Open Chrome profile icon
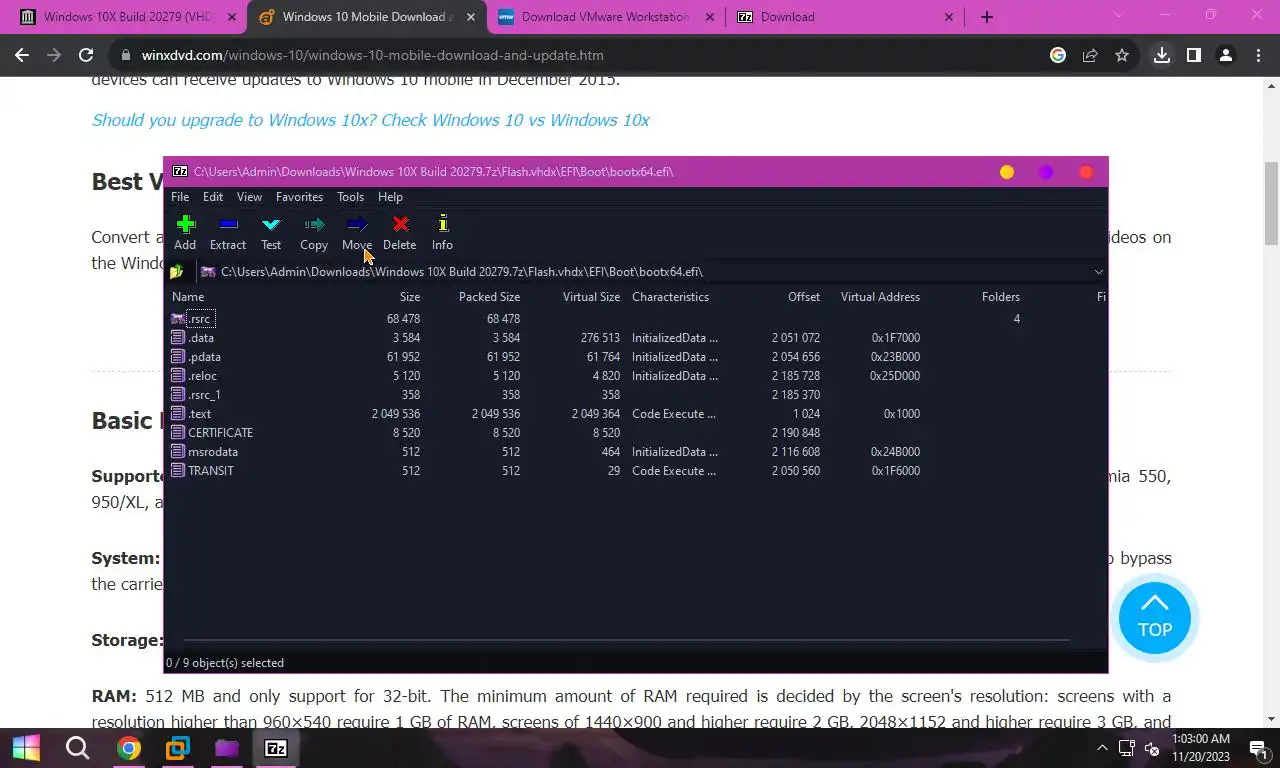 (x=1226, y=56)
